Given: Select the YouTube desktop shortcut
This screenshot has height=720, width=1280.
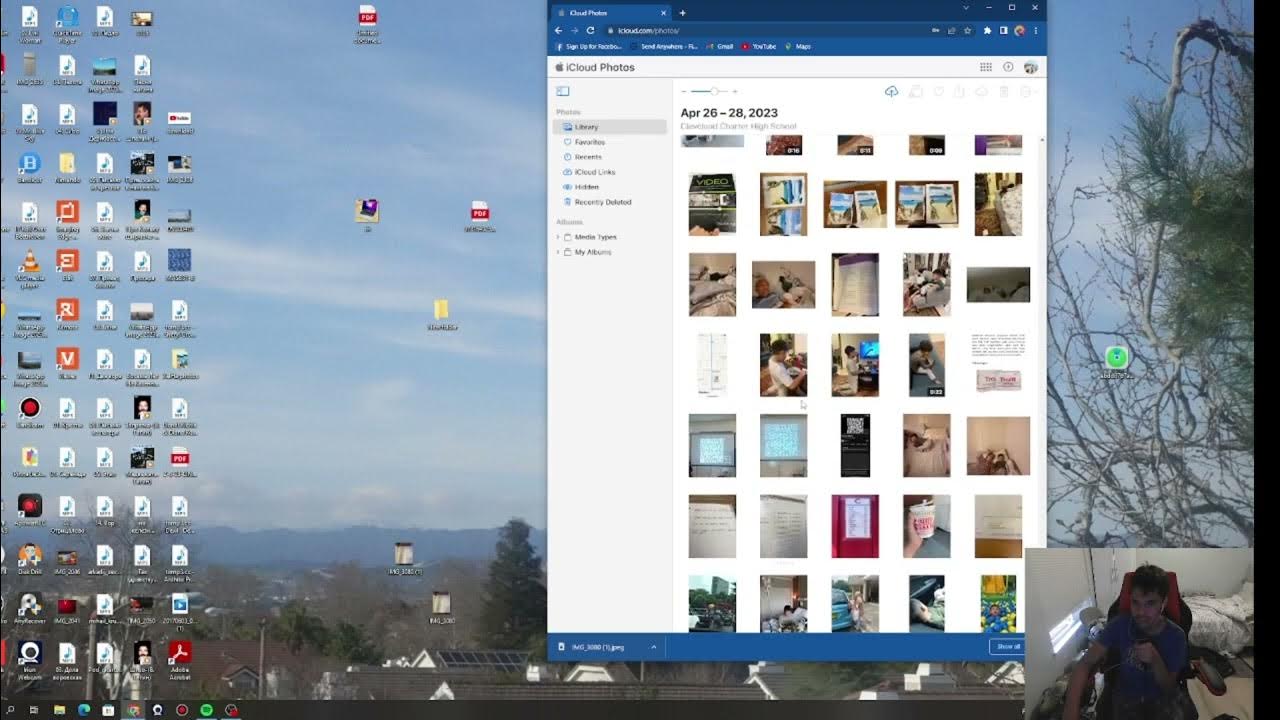Looking at the screenshot, I should [x=180, y=121].
